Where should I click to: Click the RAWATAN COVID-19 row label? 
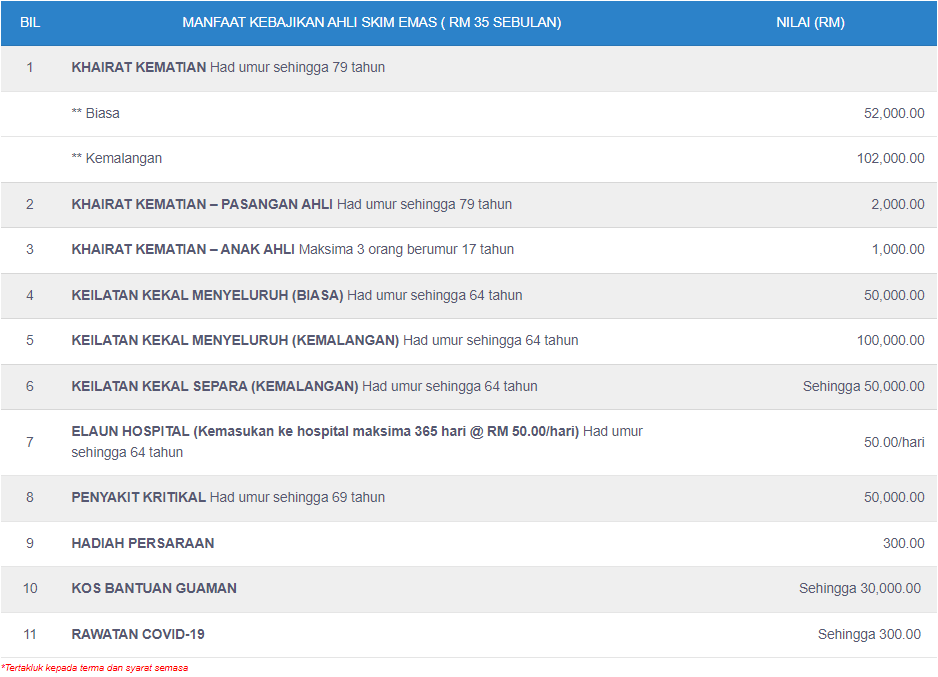click(138, 634)
